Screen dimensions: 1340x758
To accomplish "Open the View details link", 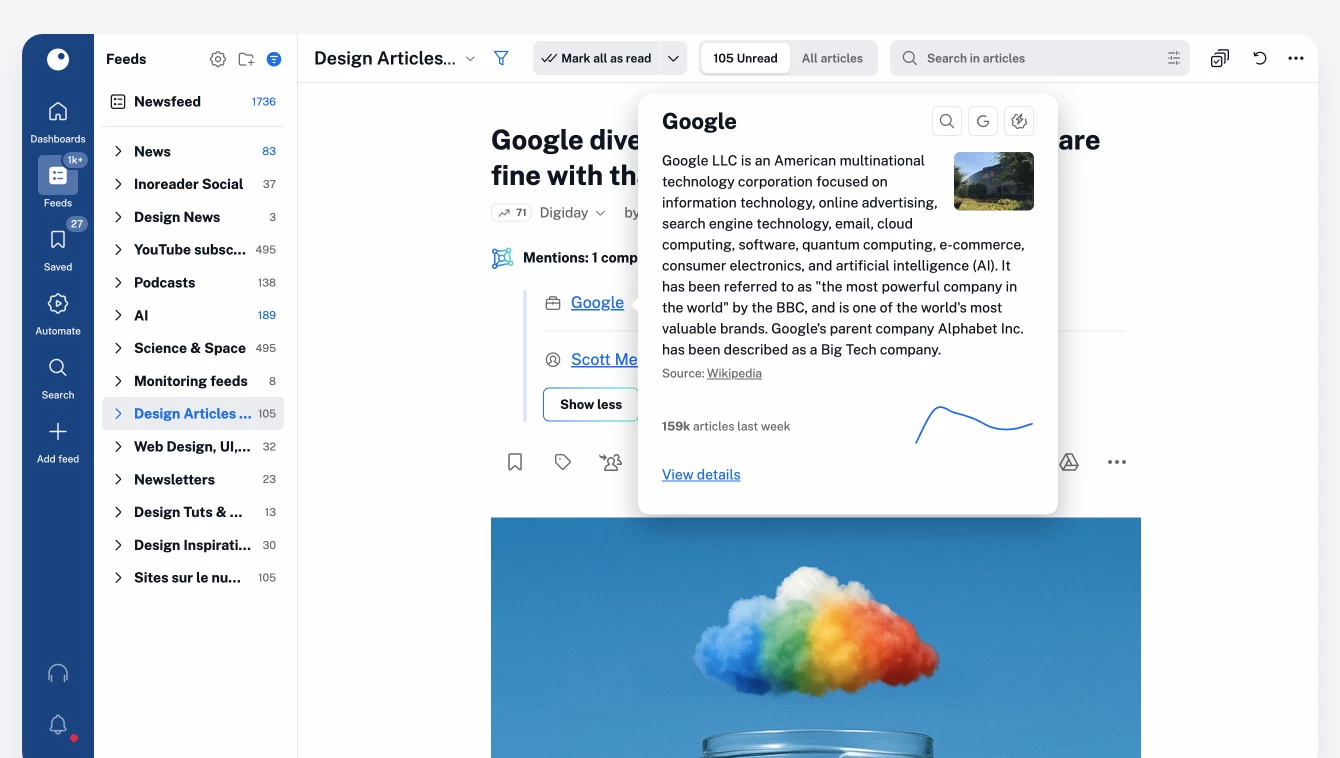I will point(701,474).
